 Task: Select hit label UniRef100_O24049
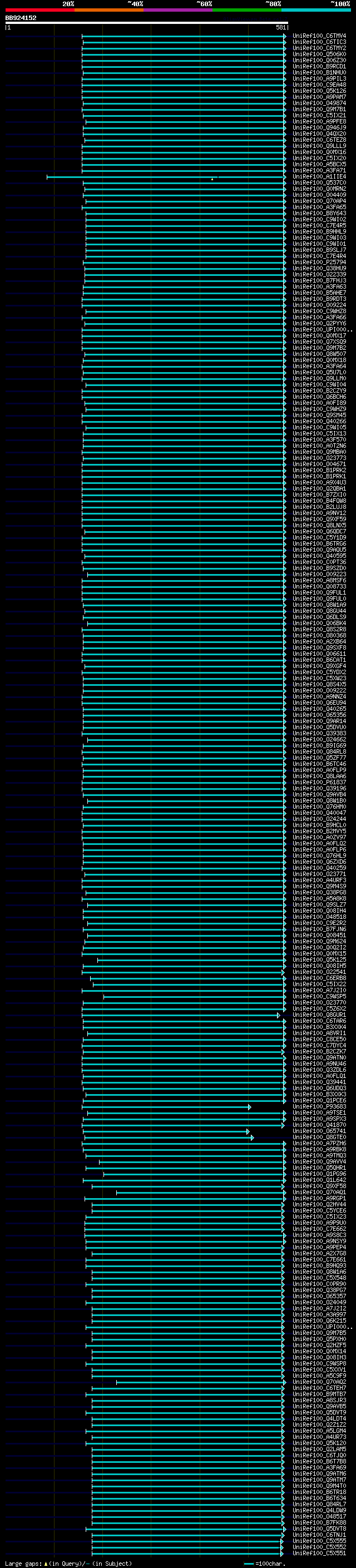[319, 1302]
